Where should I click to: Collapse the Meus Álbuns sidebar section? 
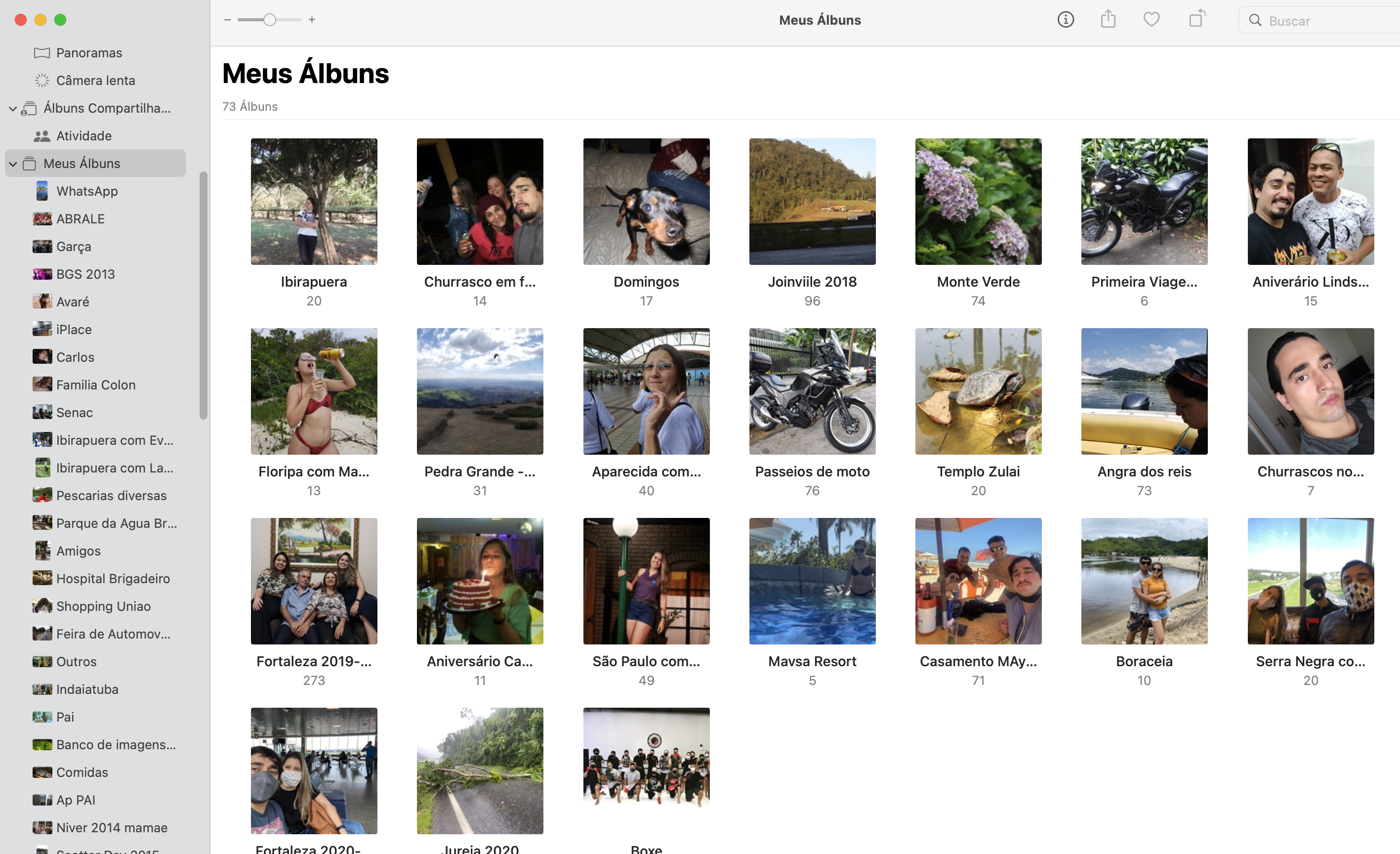pos(12,164)
